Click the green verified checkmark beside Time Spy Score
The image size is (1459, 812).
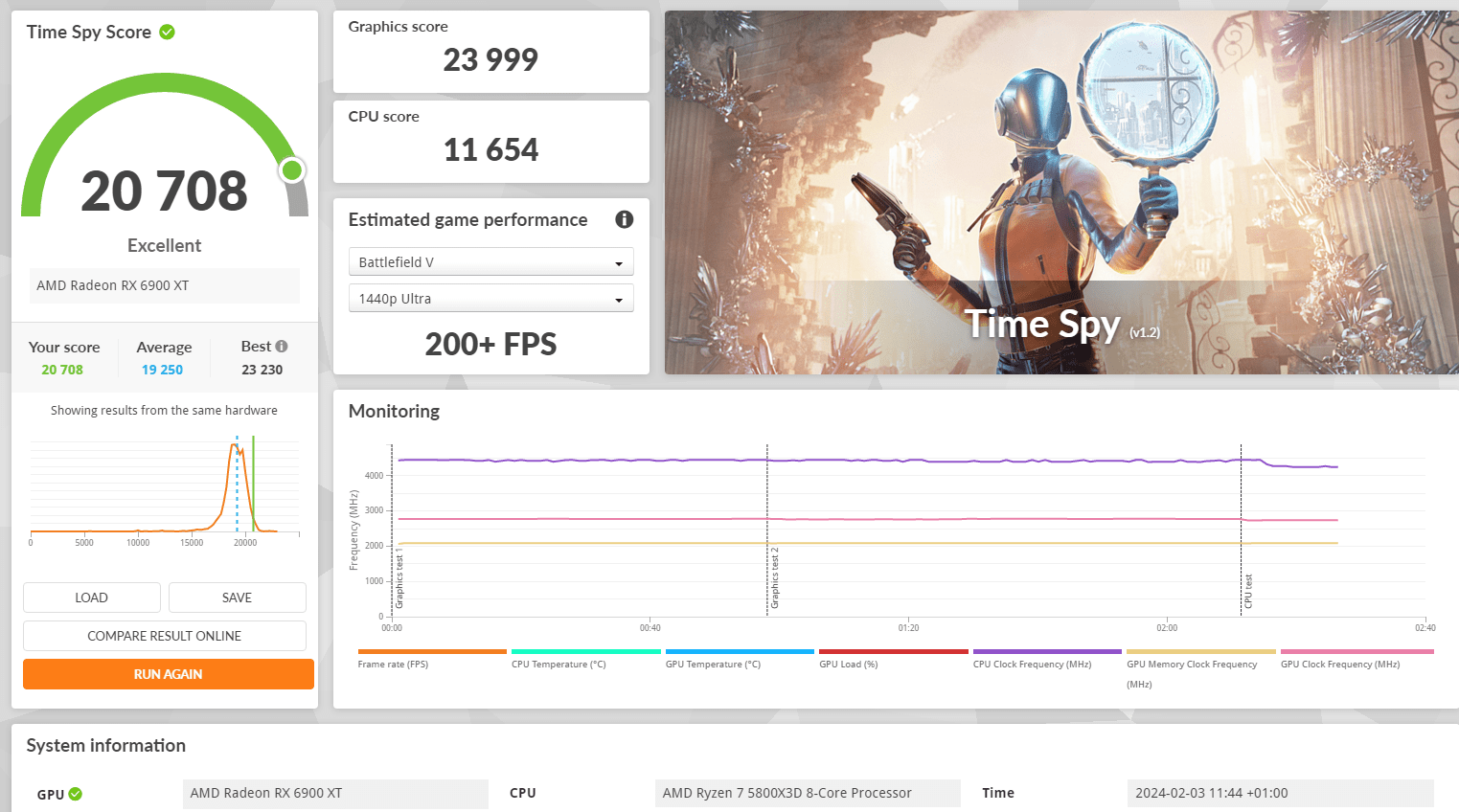tap(167, 32)
